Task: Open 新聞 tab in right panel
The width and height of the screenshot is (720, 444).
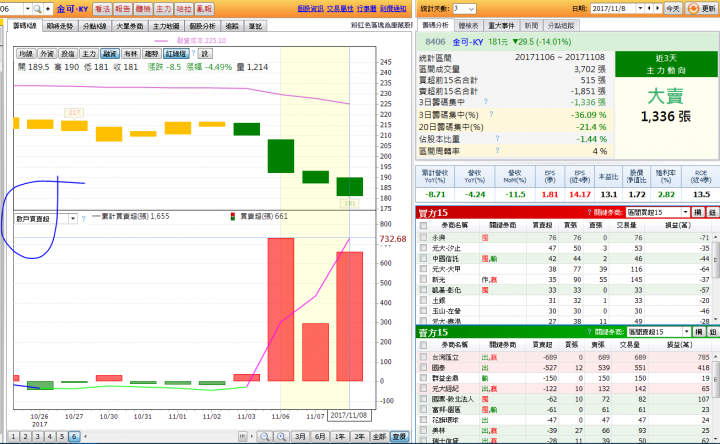Action: [531, 26]
